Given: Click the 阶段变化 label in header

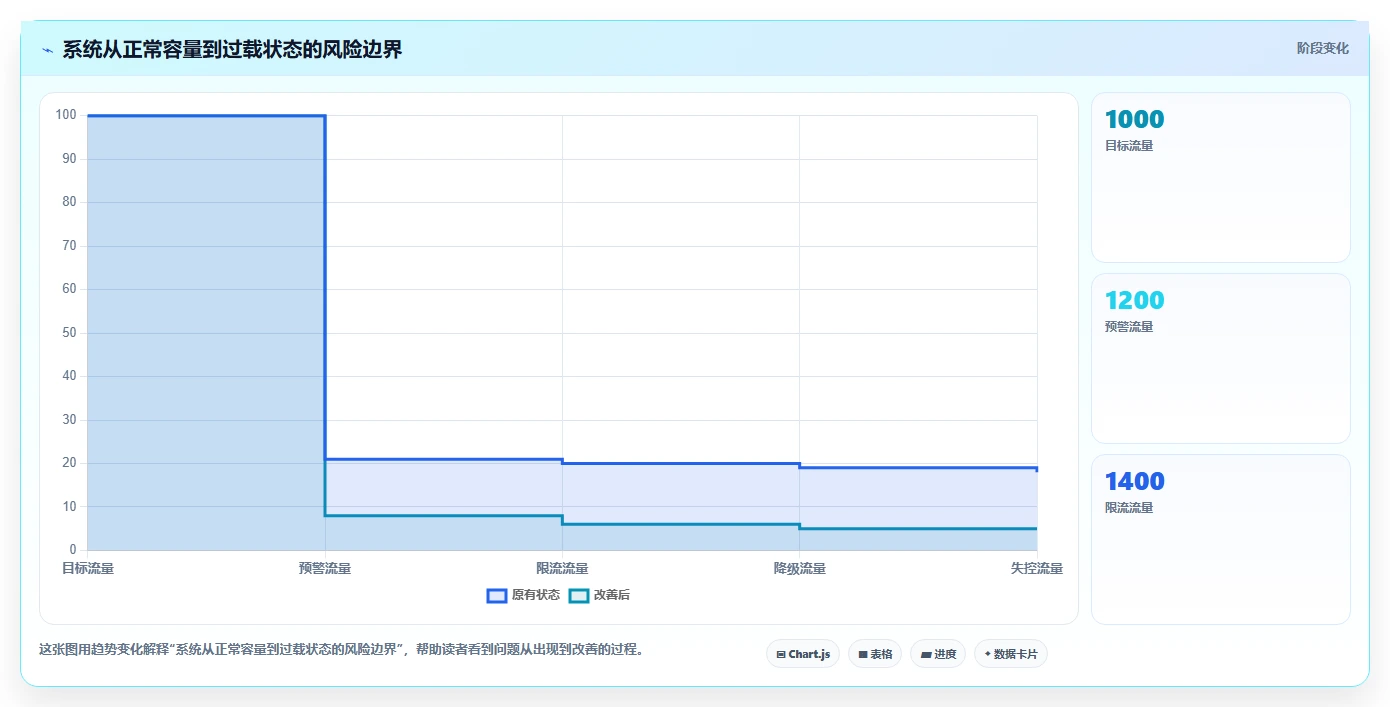Looking at the screenshot, I should (1323, 48).
